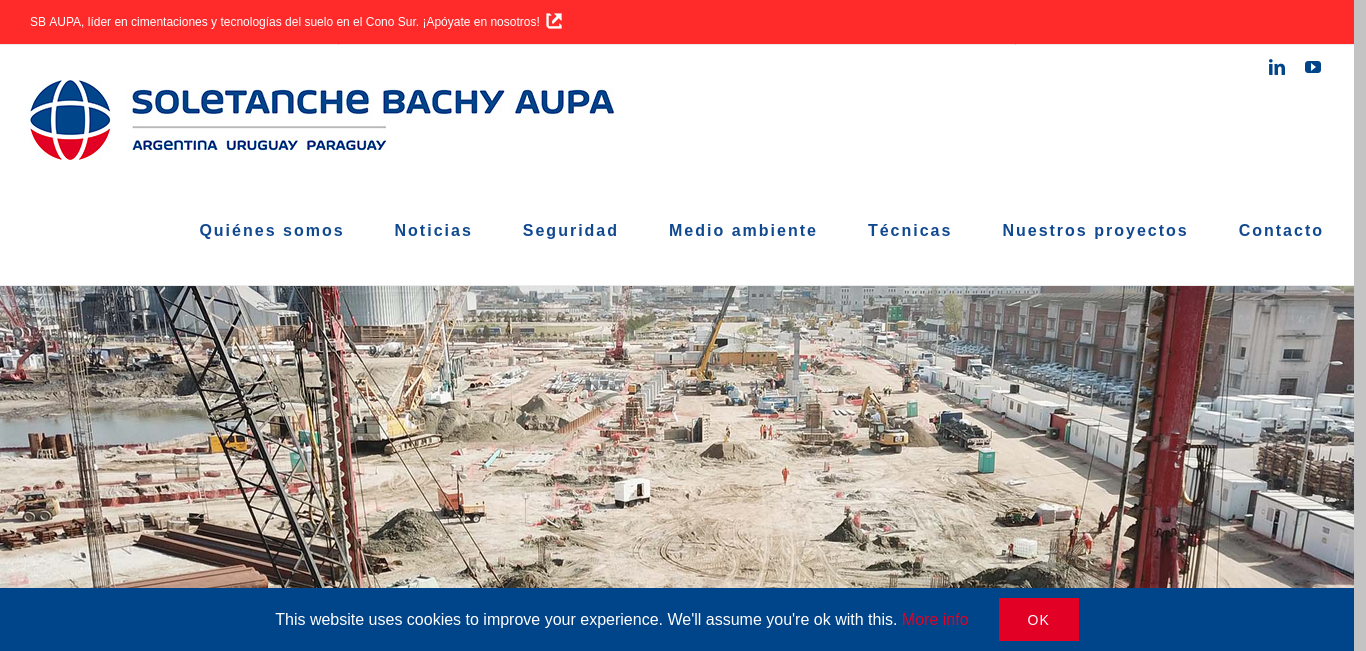Click the page vertical scrollbar
This screenshot has width=1366, height=651.
(x=1360, y=325)
